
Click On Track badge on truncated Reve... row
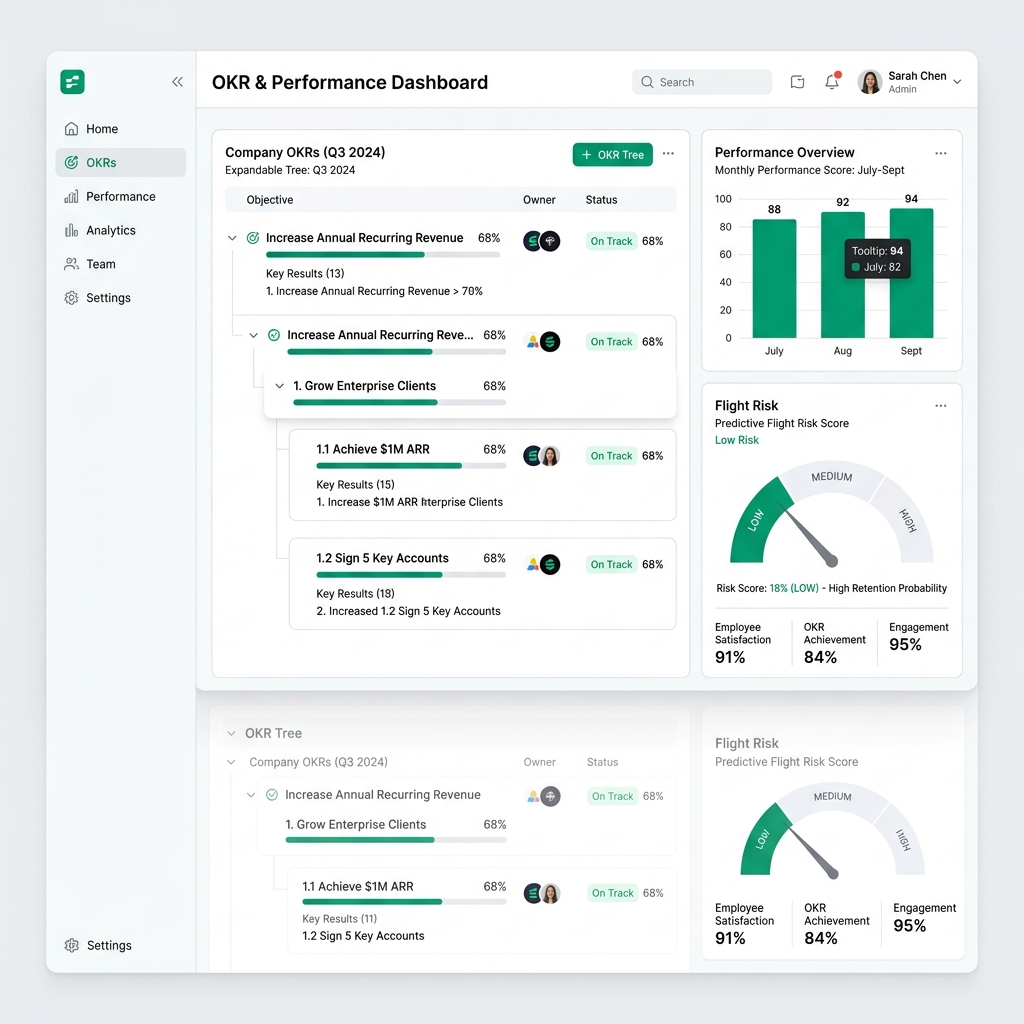tap(611, 342)
